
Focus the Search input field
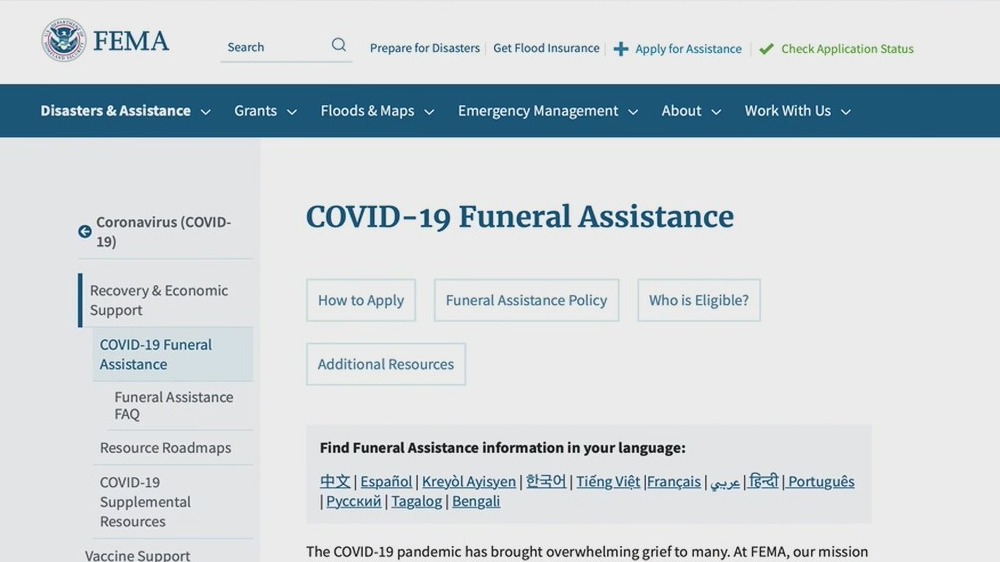click(286, 47)
